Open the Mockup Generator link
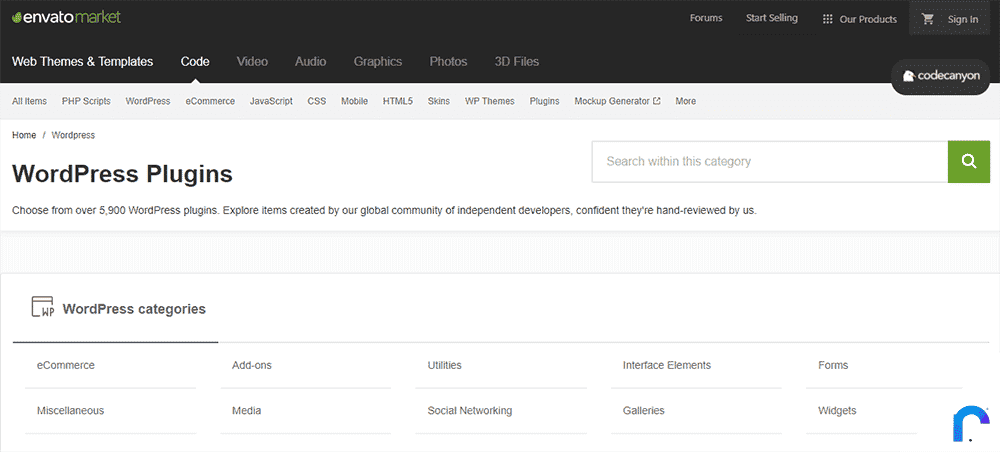Viewport: 1000px width, 452px height. (612, 101)
